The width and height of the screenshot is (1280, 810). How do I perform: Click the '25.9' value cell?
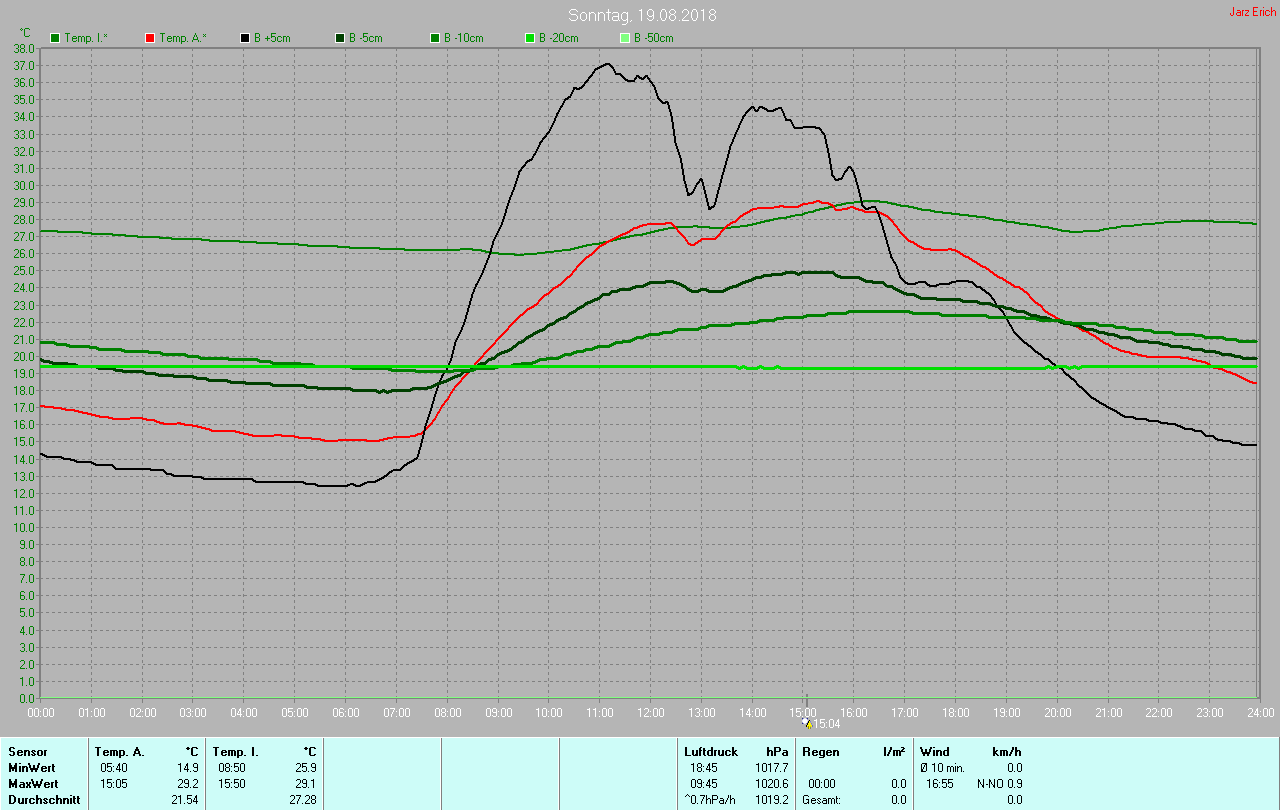tap(305, 768)
